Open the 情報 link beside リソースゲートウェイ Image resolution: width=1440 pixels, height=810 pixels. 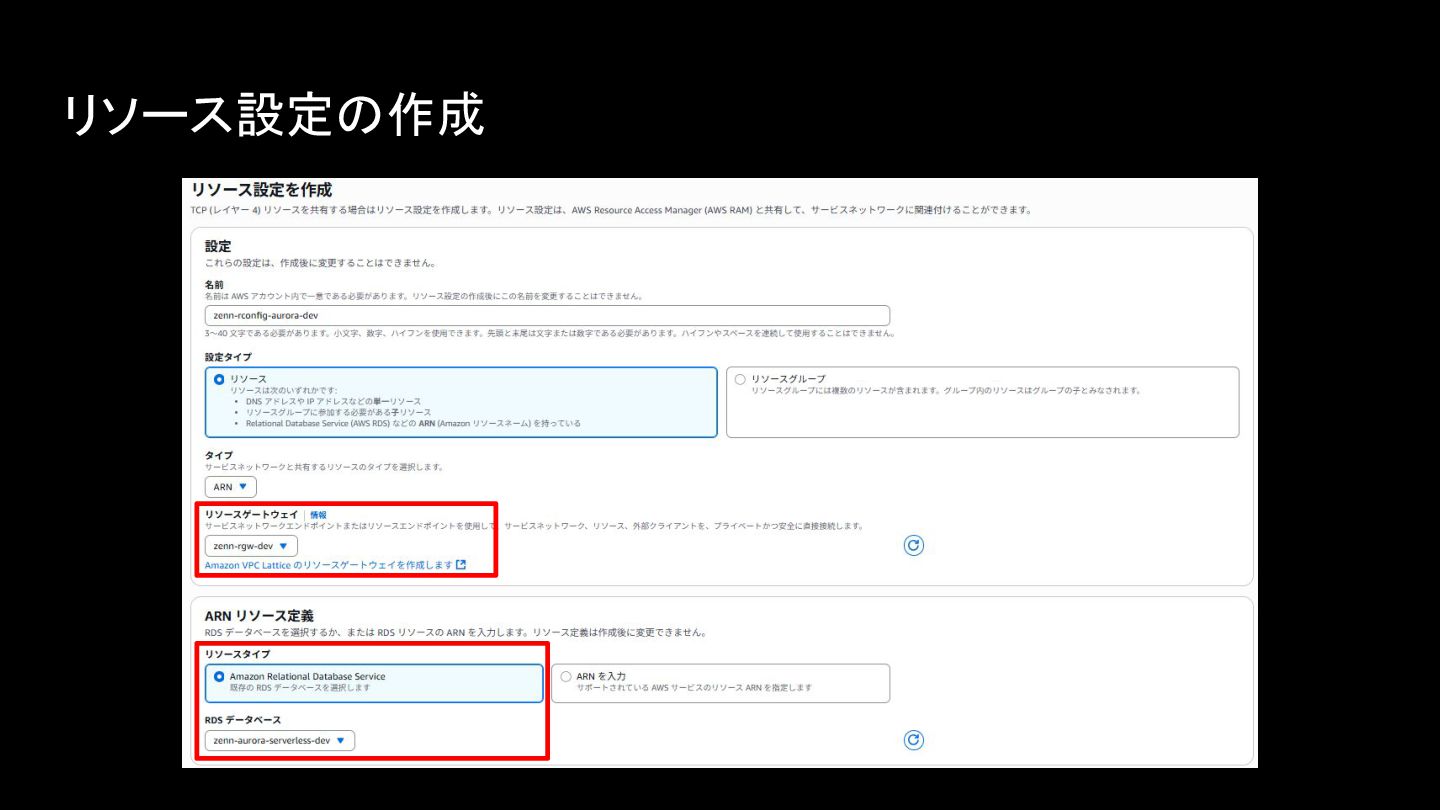pyautogui.click(x=318, y=515)
